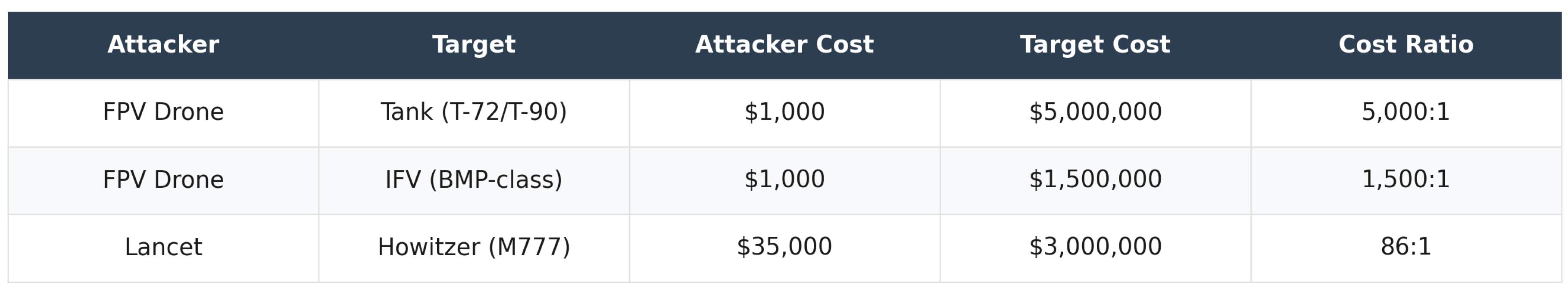
Task: Click the Attacker Cost column header
Action: point(784,44)
